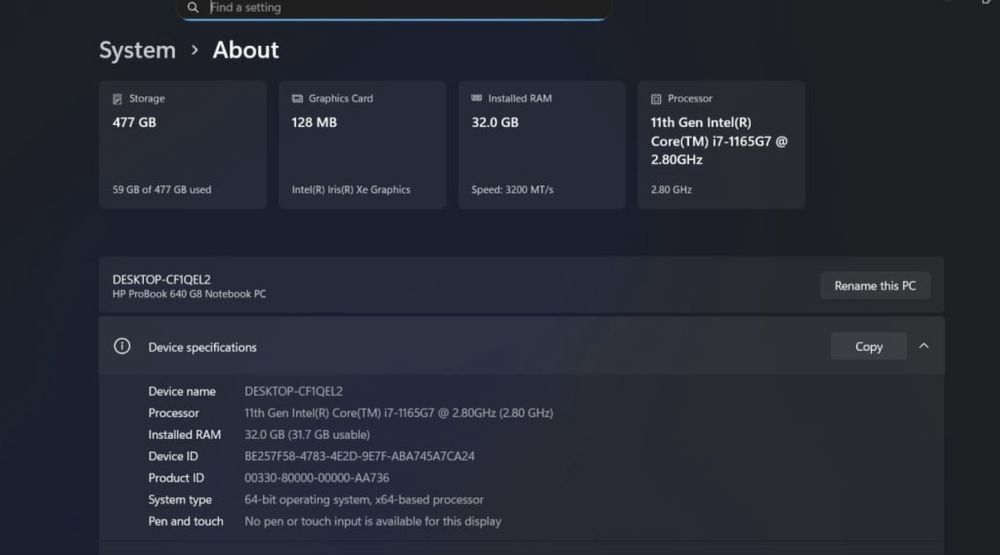Open the Graphics Card 128 MB card
This screenshot has height=555, width=1000.
(362, 145)
